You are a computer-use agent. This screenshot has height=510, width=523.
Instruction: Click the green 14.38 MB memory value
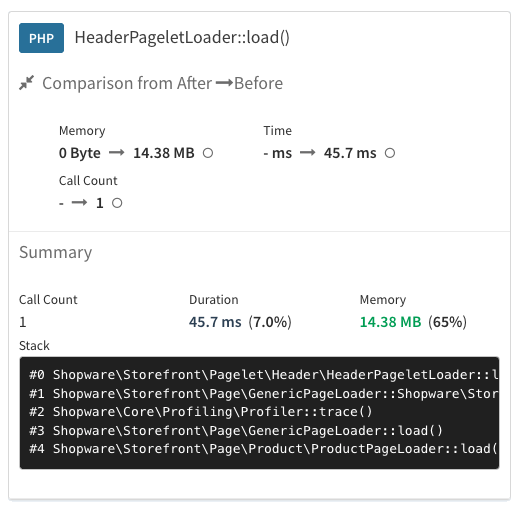click(x=391, y=322)
